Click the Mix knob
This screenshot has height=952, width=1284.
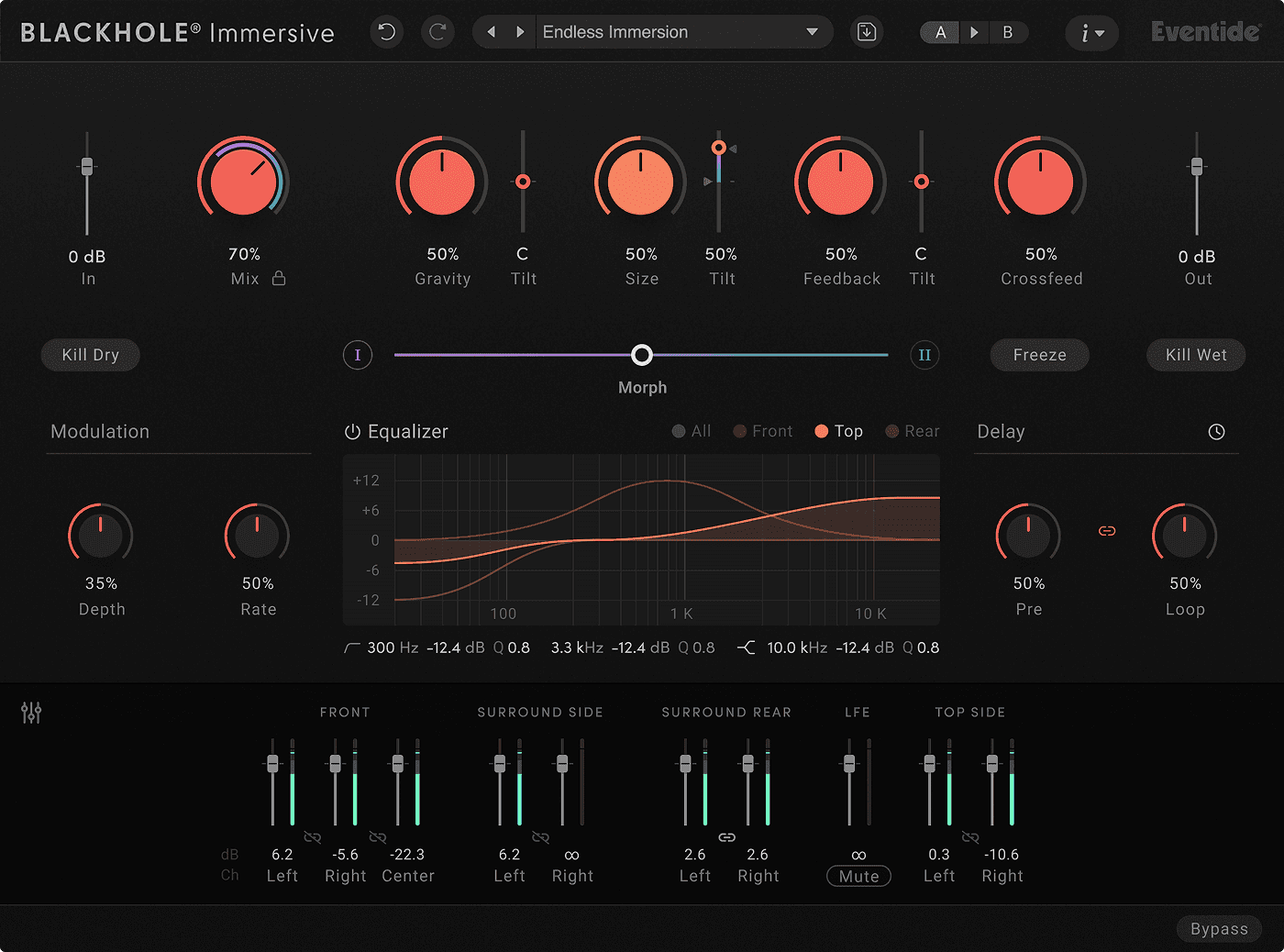pos(244,182)
